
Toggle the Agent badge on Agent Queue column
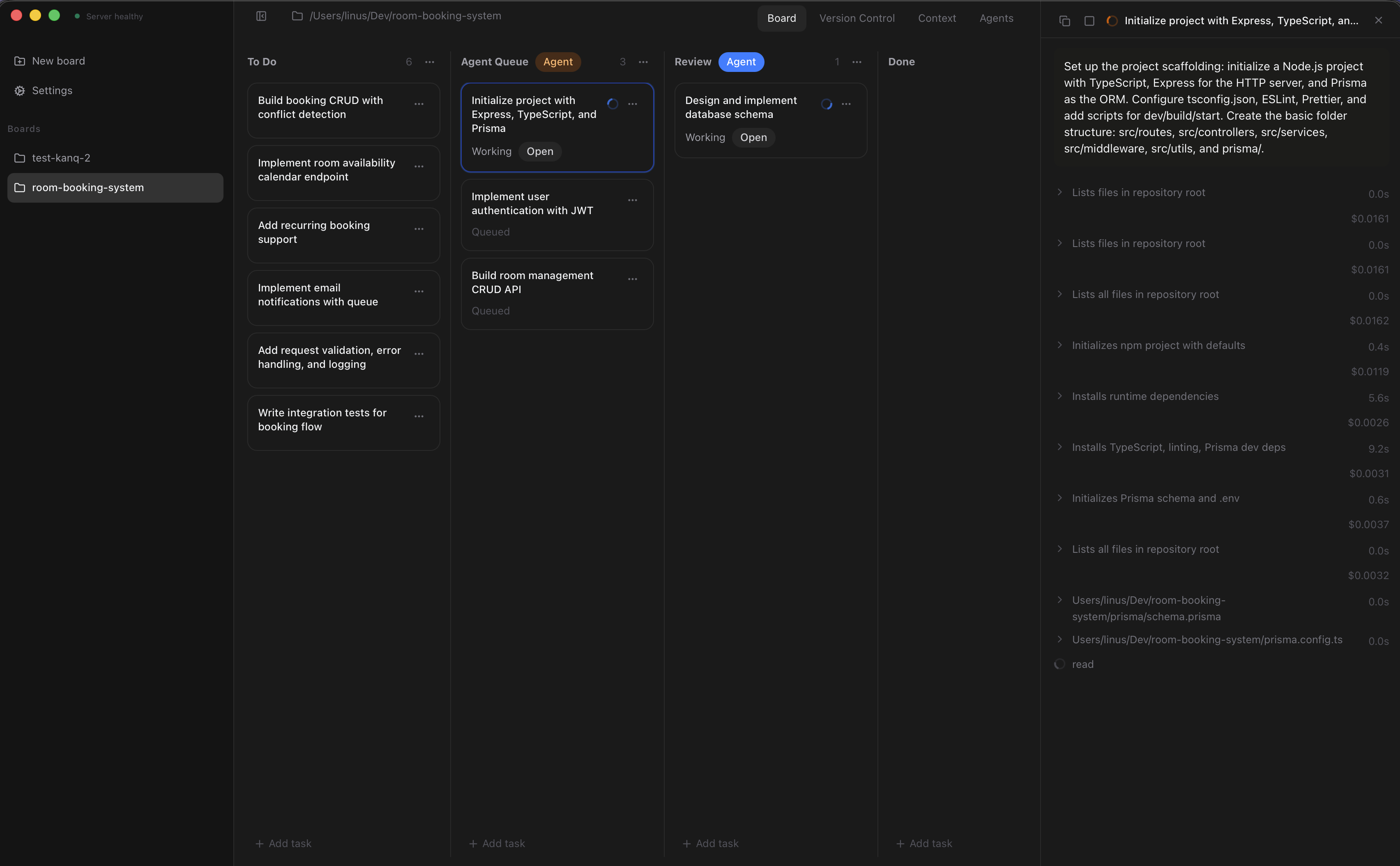coord(558,61)
